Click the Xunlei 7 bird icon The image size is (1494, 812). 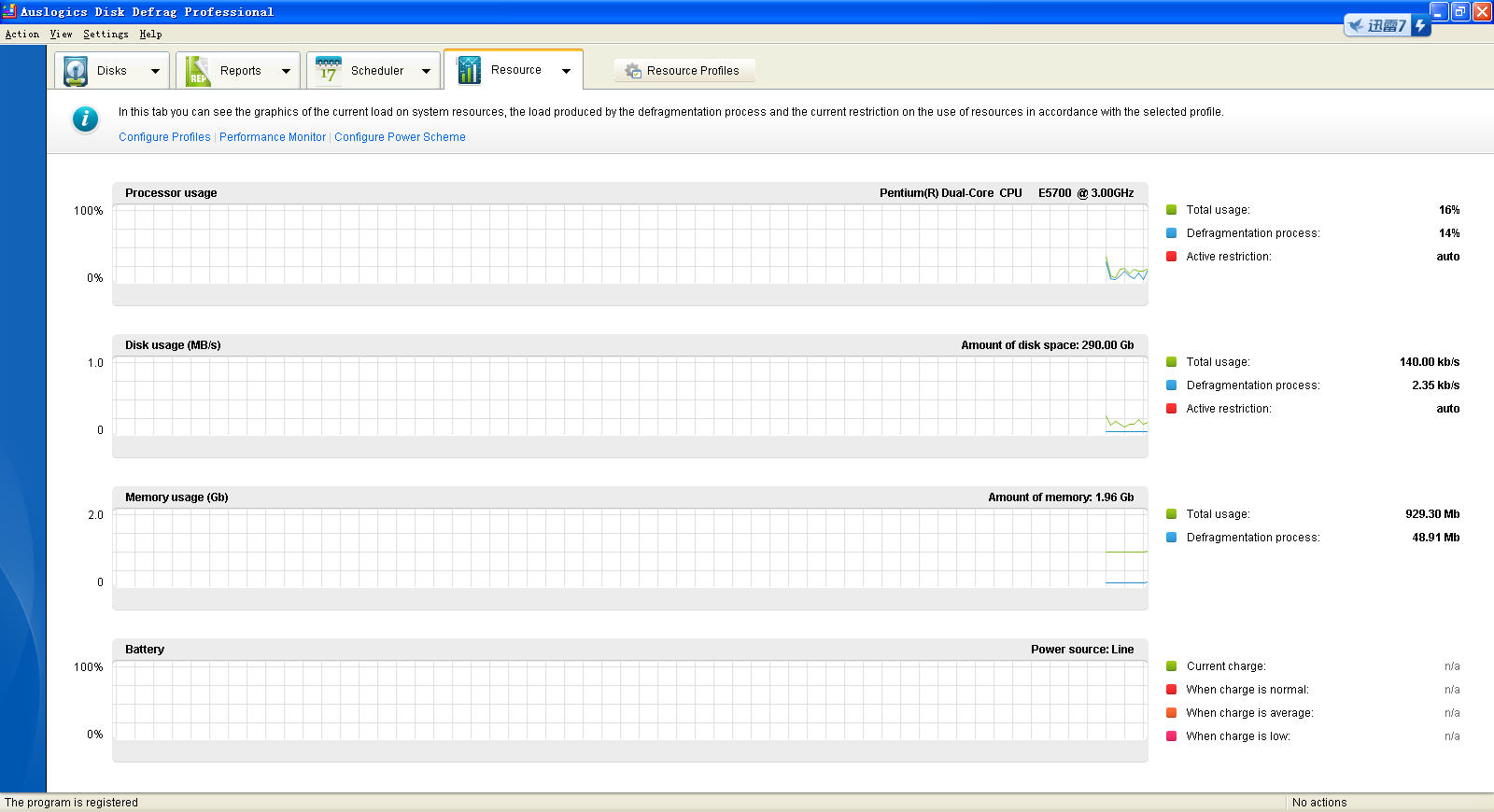[x=1356, y=25]
